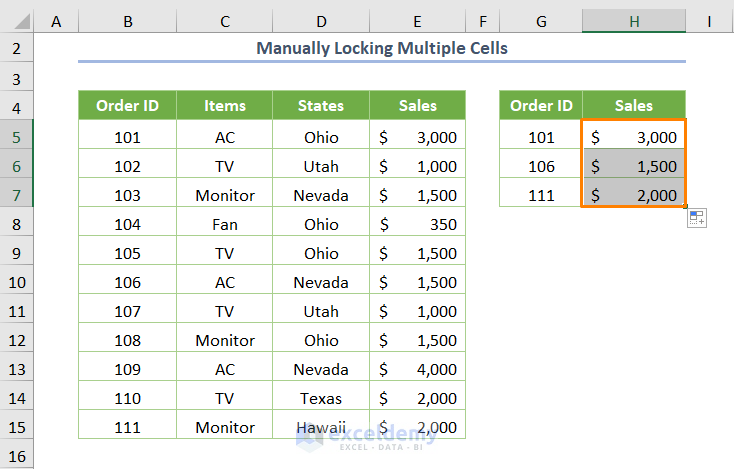734x469 pixels.
Task: Click the title 'Manually Locking Multiple Cells'
Action: click(382, 47)
